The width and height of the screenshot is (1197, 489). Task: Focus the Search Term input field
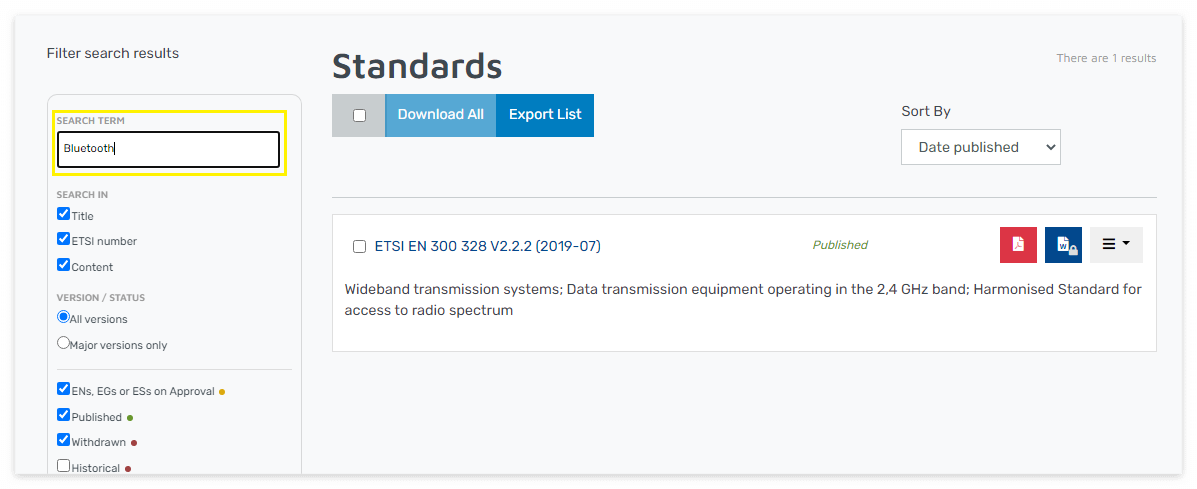169,150
